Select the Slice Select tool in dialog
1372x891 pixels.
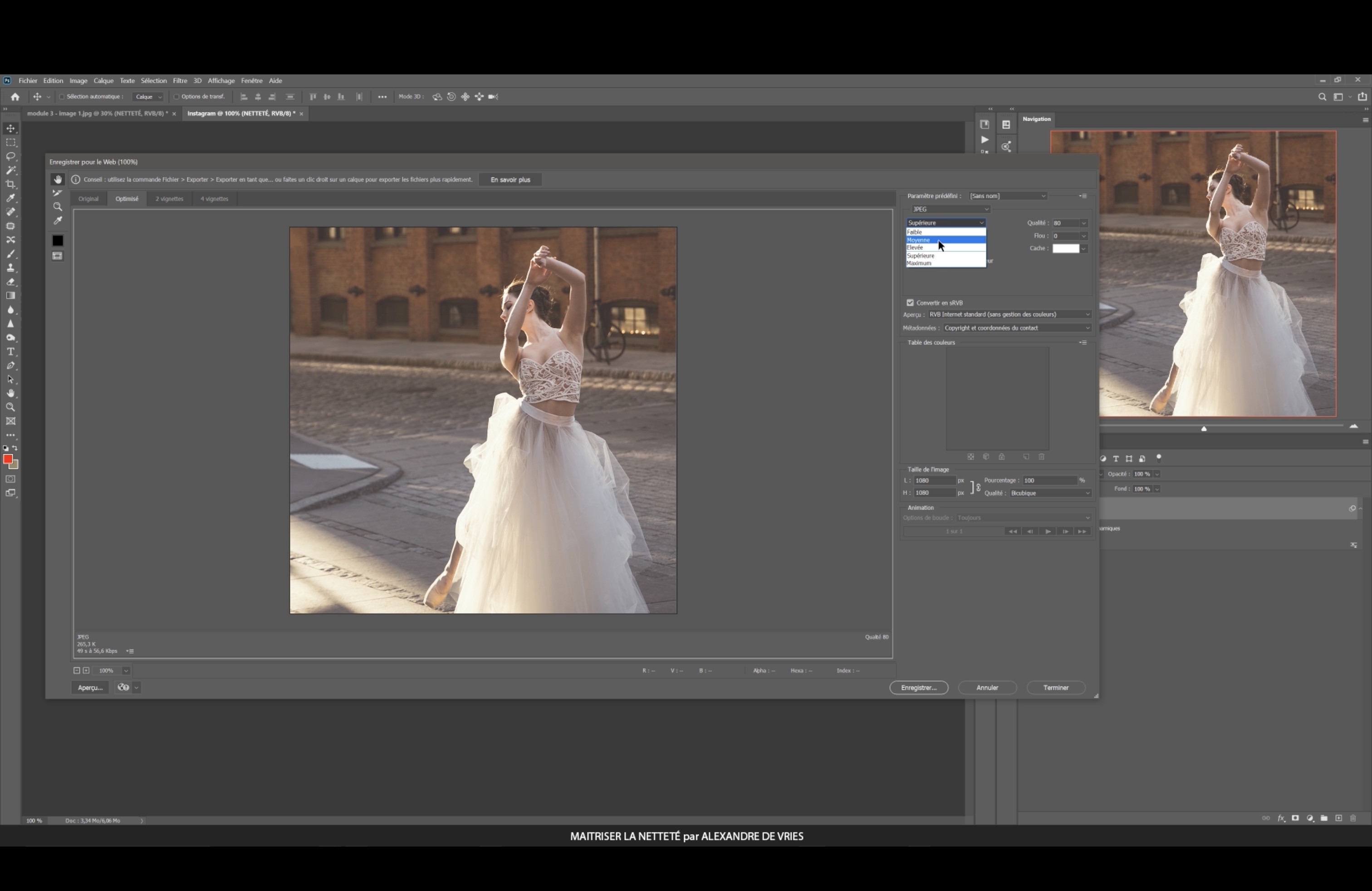pyautogui.click(x=58, y=193)
